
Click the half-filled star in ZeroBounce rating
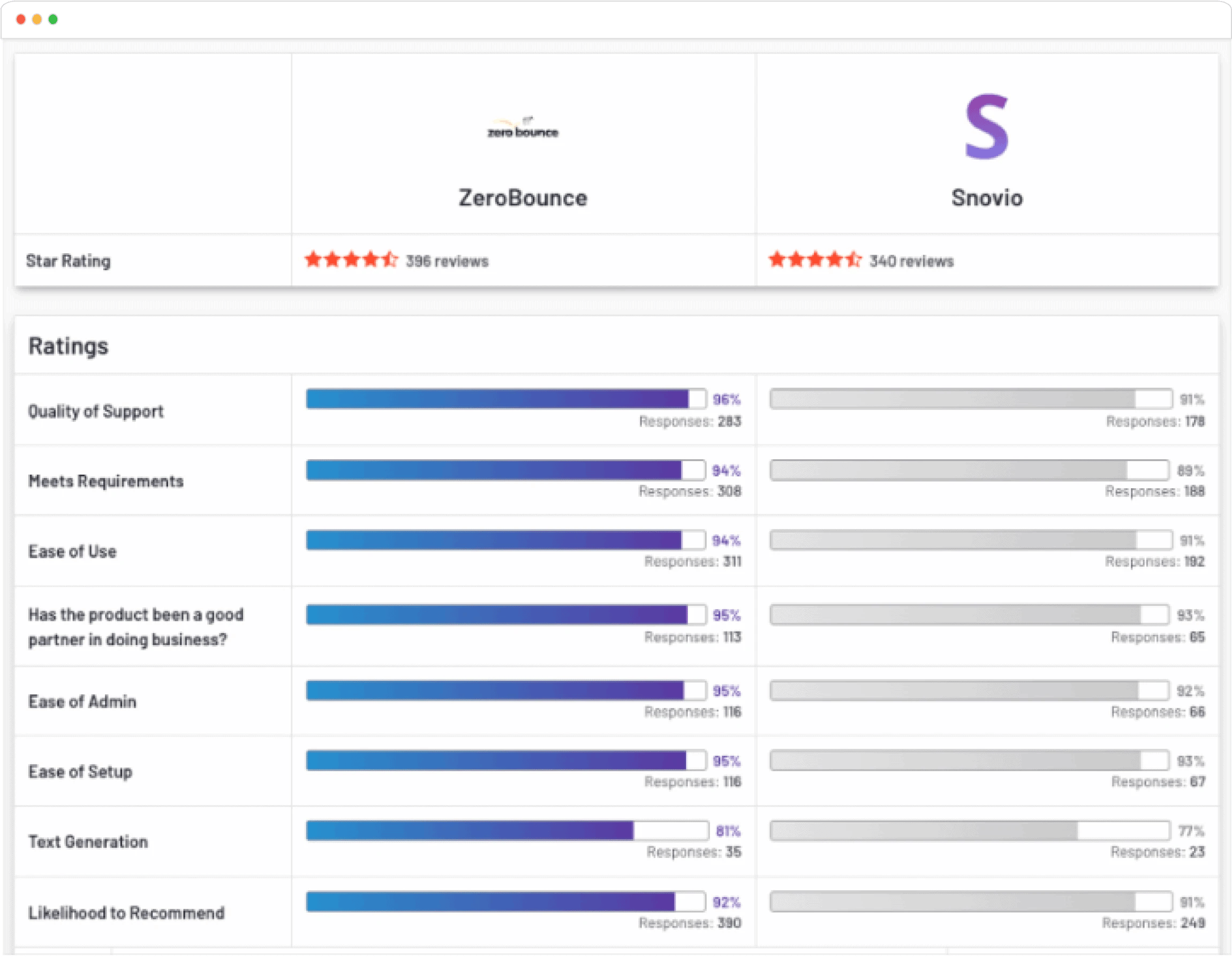point(390,260)
